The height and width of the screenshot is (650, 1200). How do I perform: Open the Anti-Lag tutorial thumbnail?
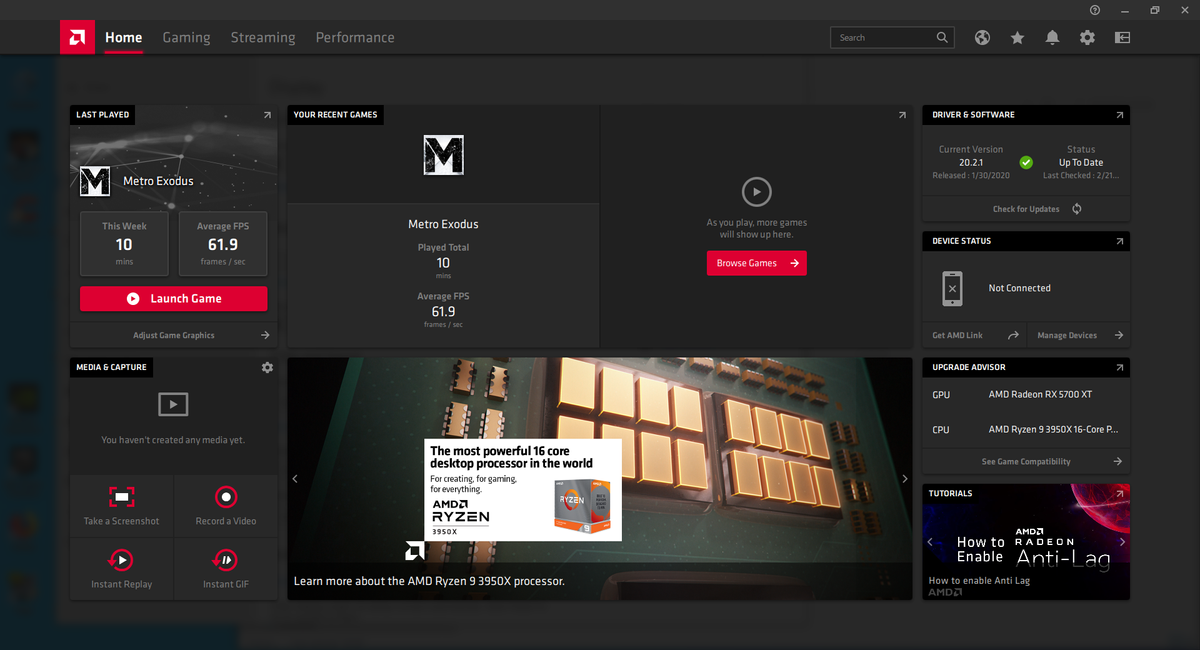[x=1026, y=542]
